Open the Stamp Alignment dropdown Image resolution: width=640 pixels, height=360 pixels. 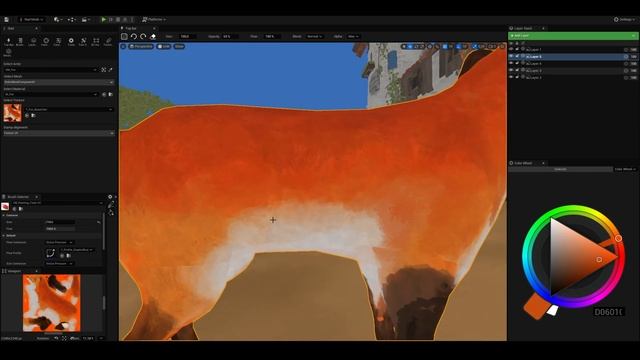pos(58,133)
